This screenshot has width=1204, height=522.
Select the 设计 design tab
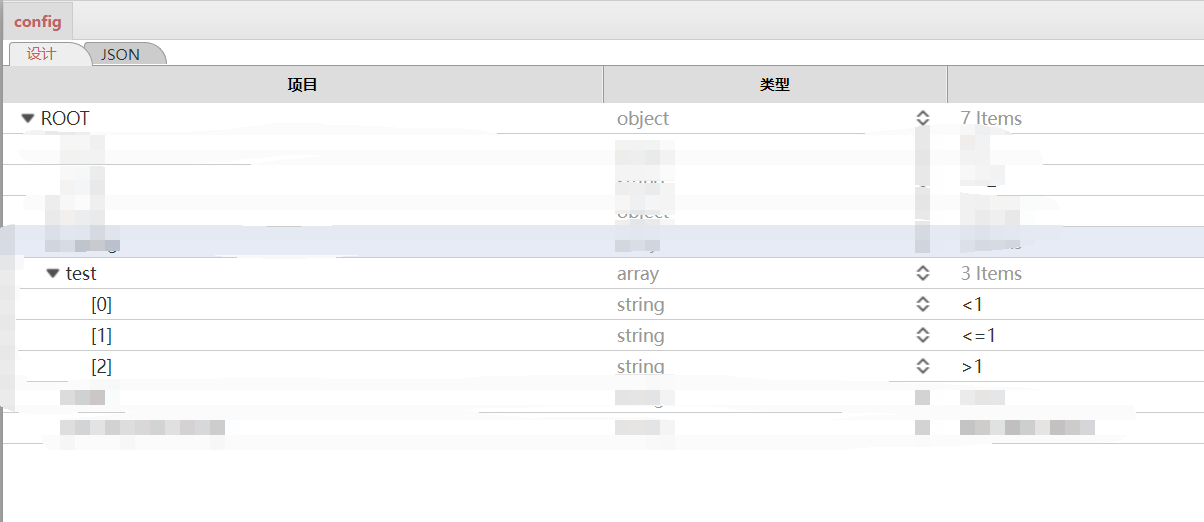pyautogui.click(x=41, y=54)
